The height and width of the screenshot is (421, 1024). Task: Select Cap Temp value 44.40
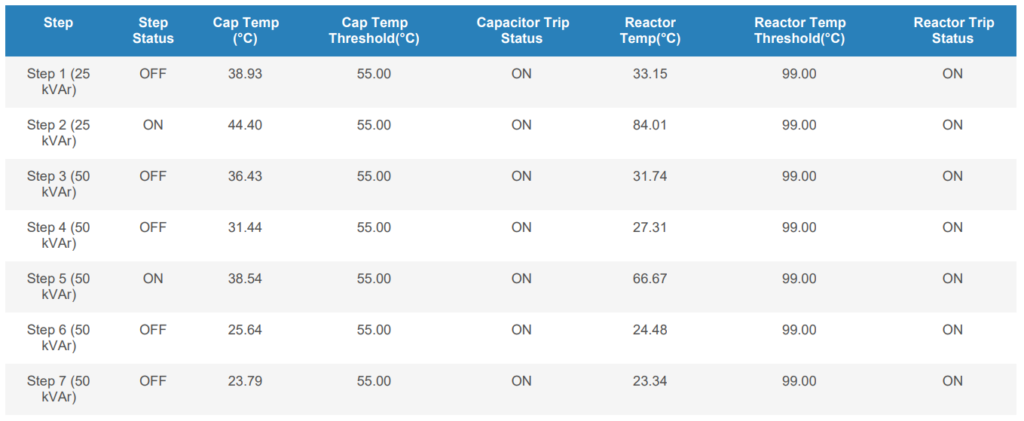[x=246, y=125]
